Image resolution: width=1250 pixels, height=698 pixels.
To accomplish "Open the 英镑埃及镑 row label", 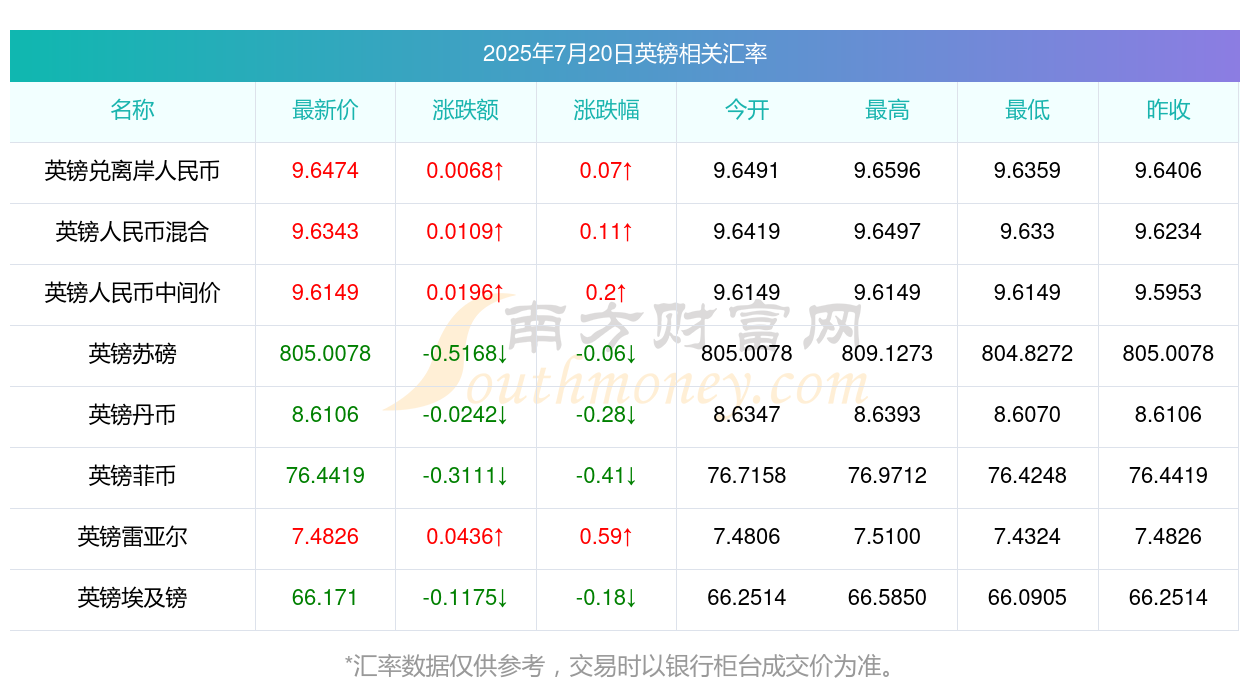I will (132, 599).
